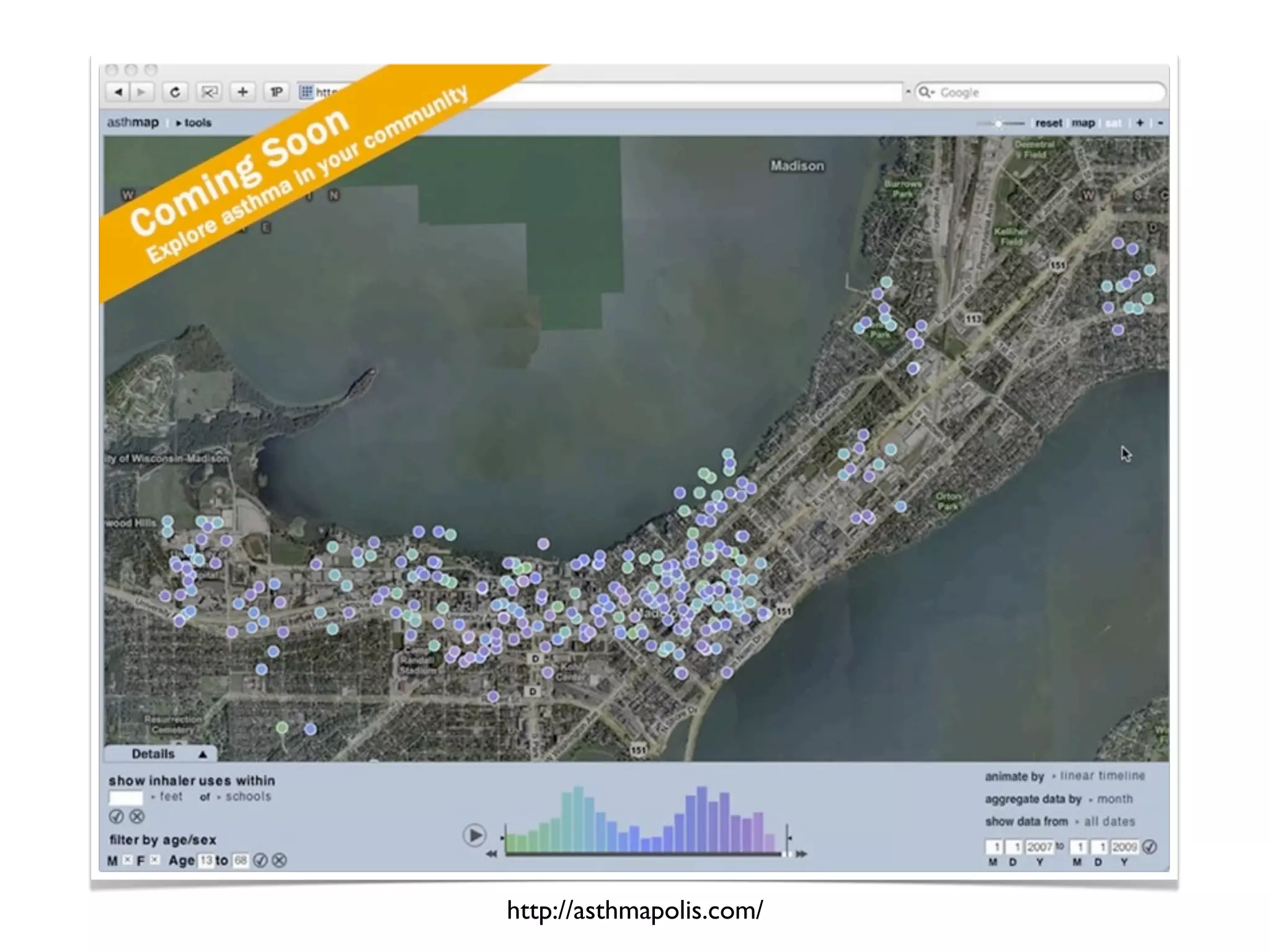Click the browser reload icon
The image size is (1270, 952).
tap(175, 92)
